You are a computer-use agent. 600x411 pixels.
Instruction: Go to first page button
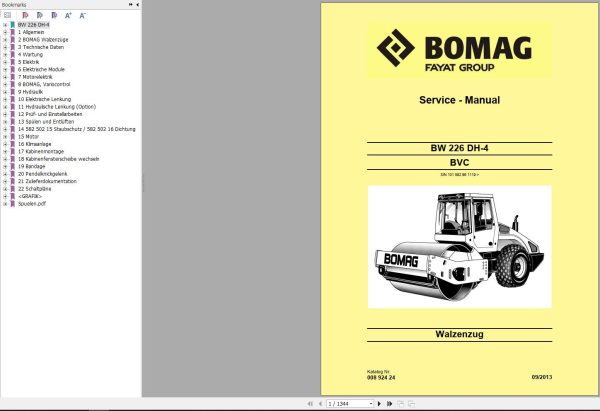click(310, 404)
